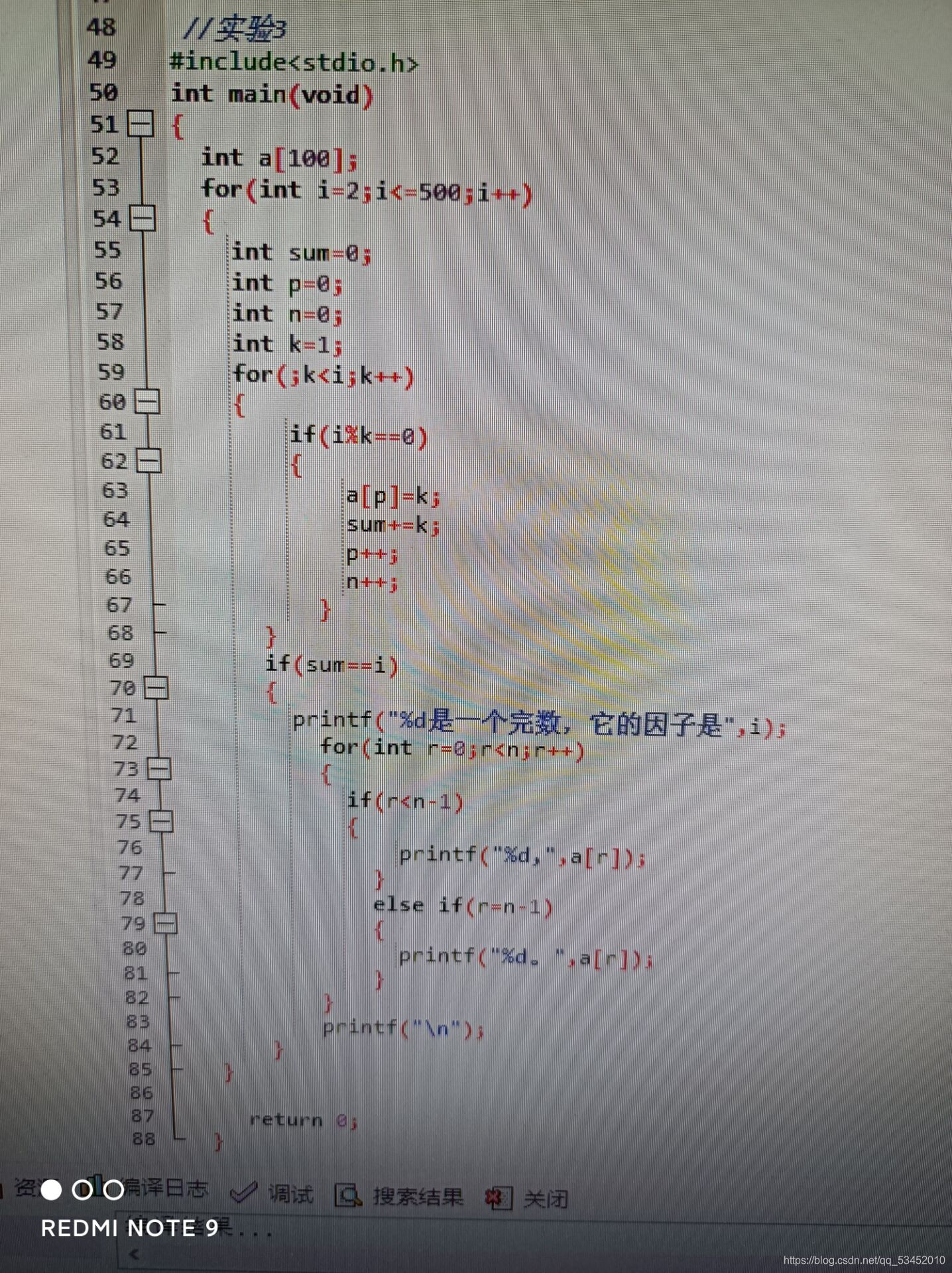Click the printf line containing 是一个完数

click(539, 723)
